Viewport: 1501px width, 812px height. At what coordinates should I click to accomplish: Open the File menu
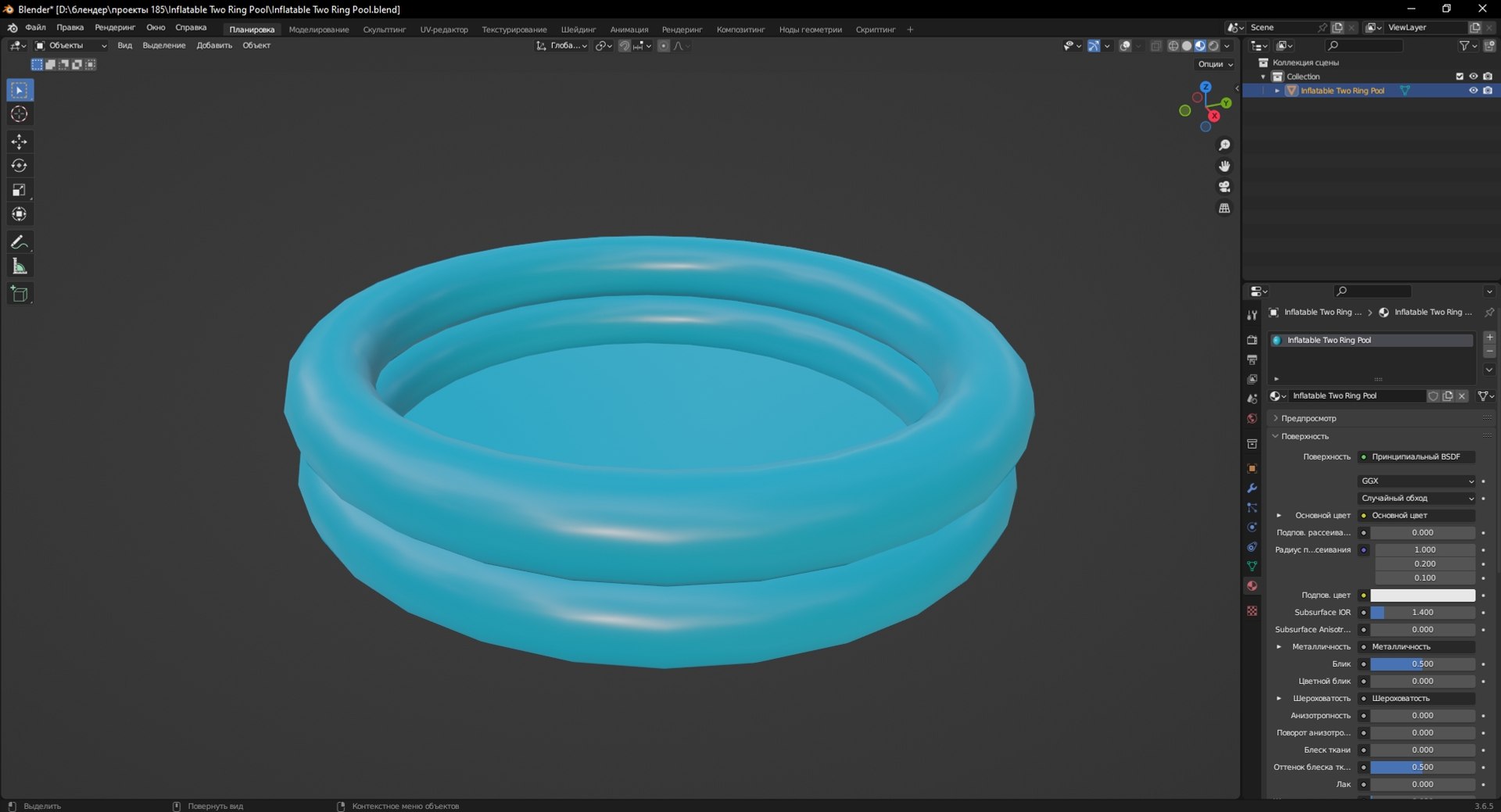[x=35, y=27]
